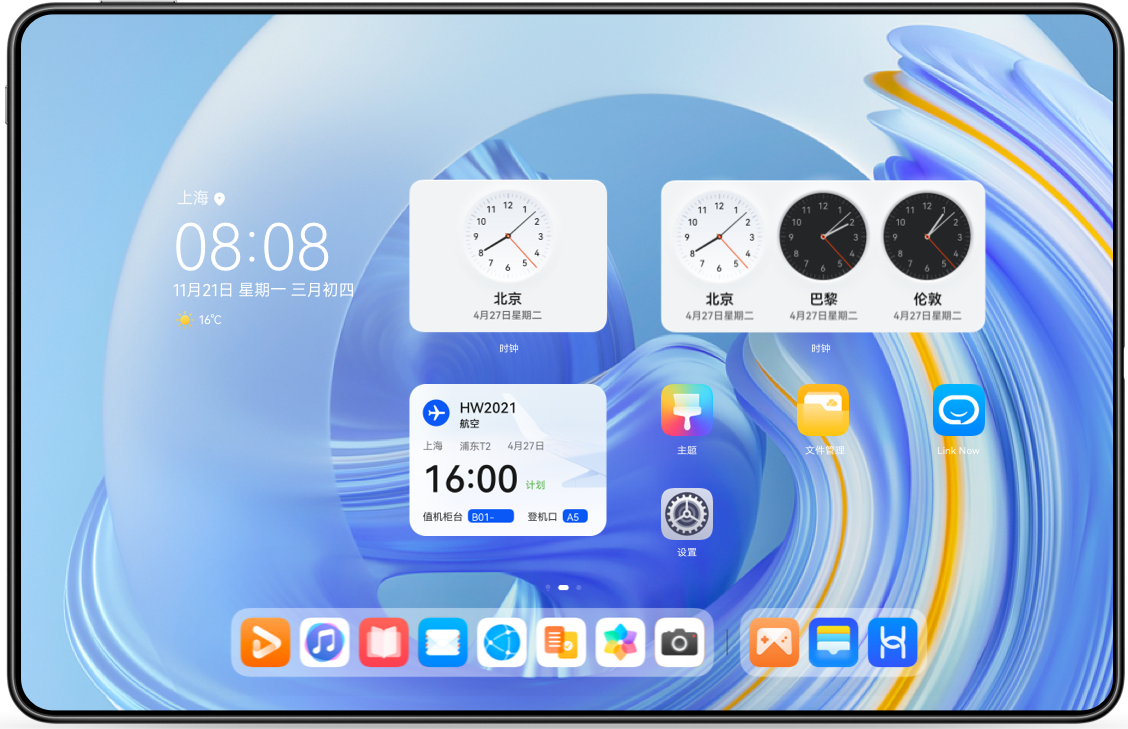Tap the 16:00 departure time
This screenshot has height=729, width=1128.
(x=471, y=479)
